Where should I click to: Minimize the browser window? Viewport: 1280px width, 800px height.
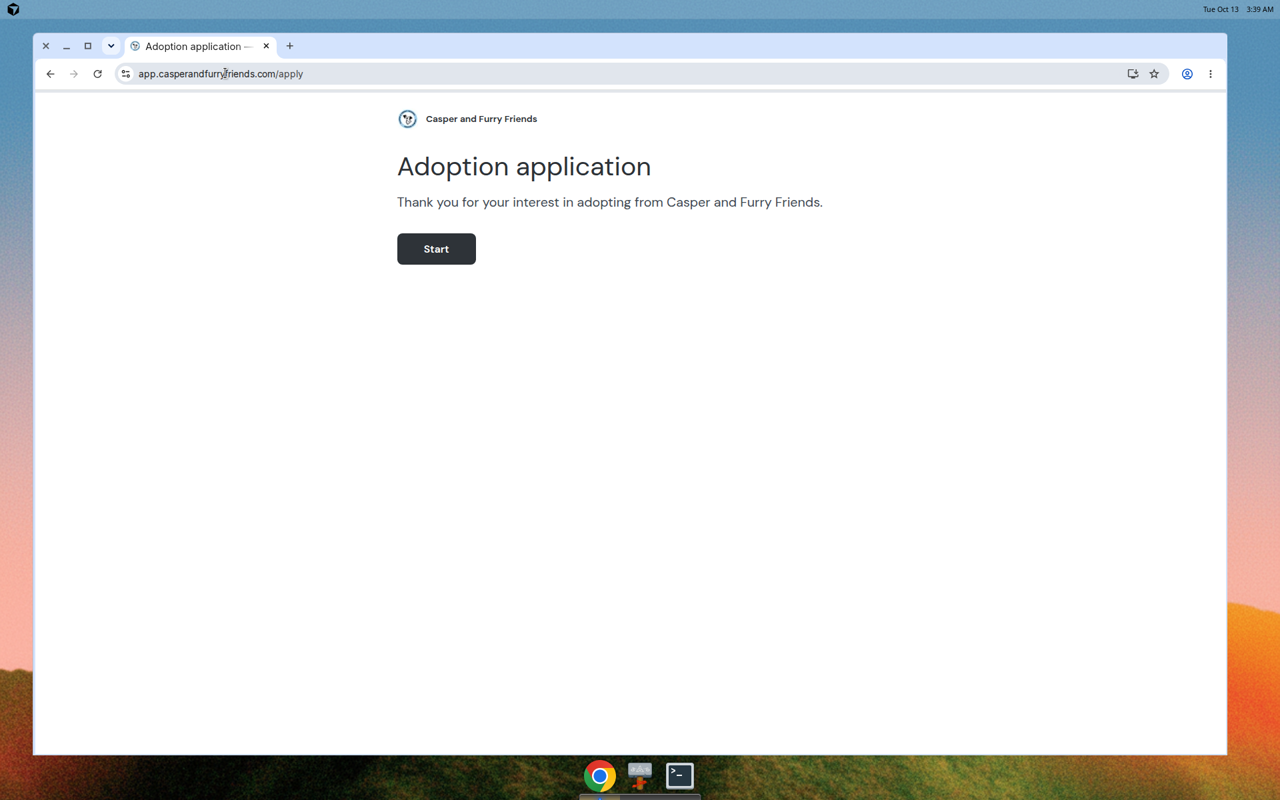(66, 46)
